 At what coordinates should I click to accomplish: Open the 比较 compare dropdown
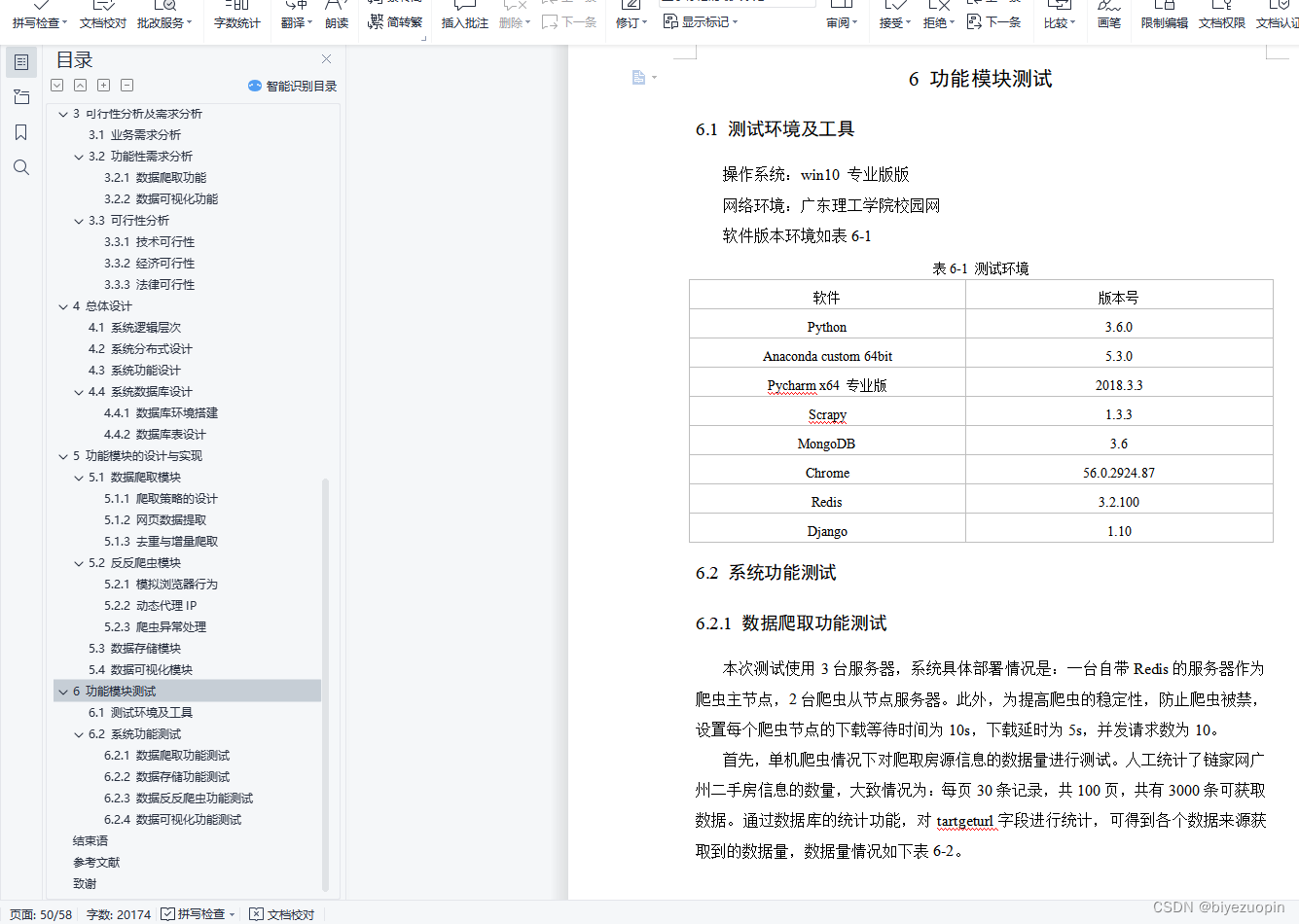coord(1060,22)
